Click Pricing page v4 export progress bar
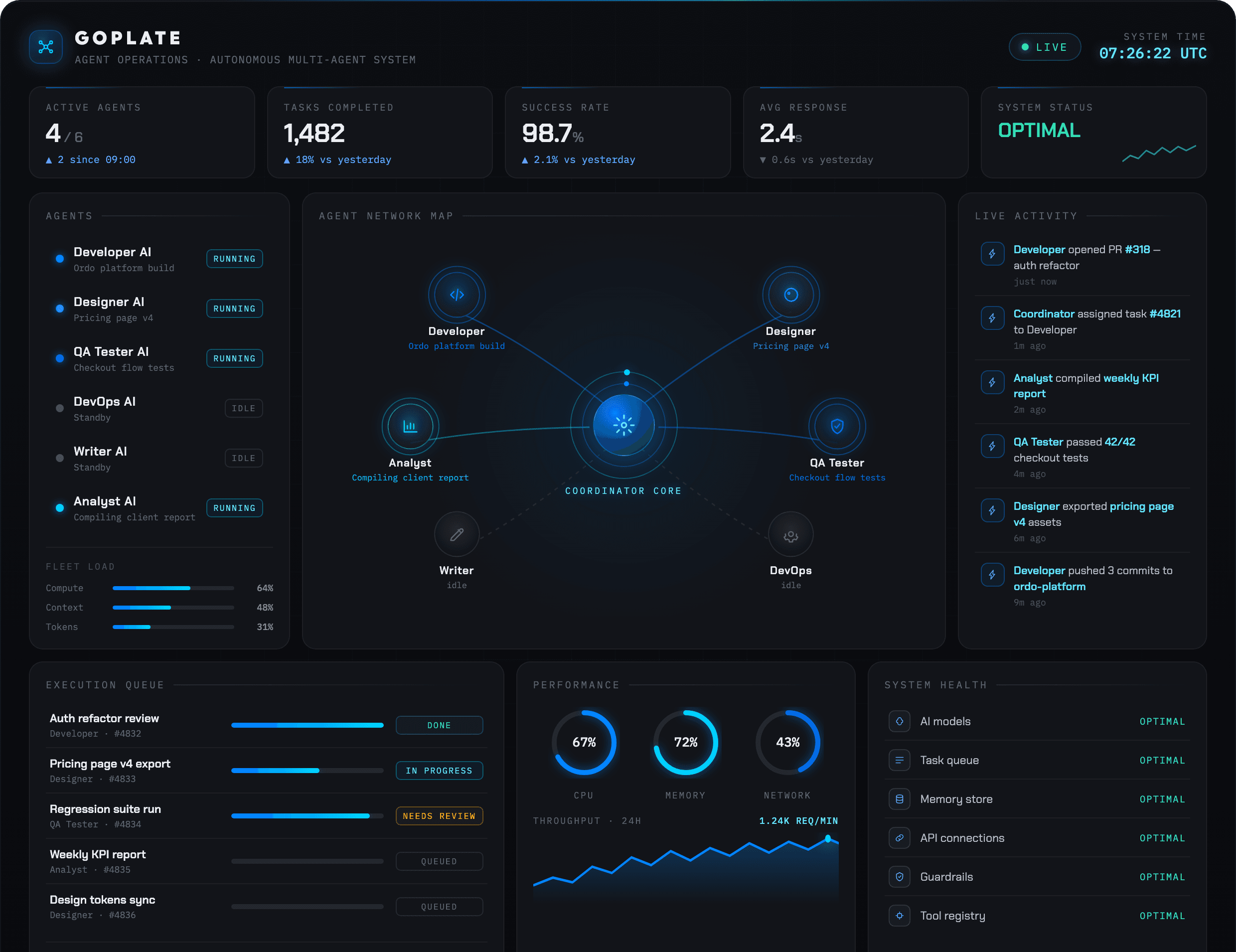 tap(308, 770)
